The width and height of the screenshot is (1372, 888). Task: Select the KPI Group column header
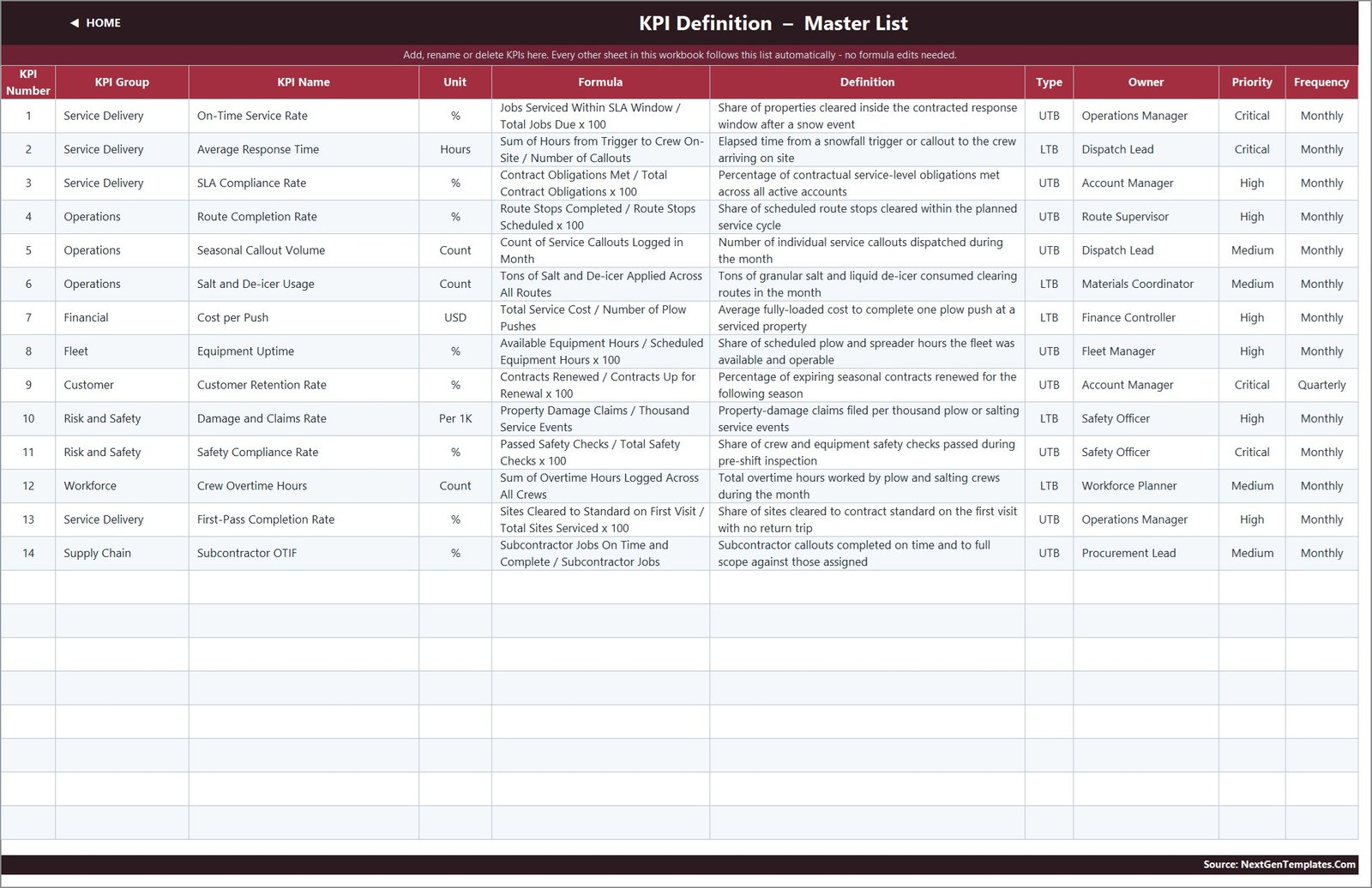122,82
